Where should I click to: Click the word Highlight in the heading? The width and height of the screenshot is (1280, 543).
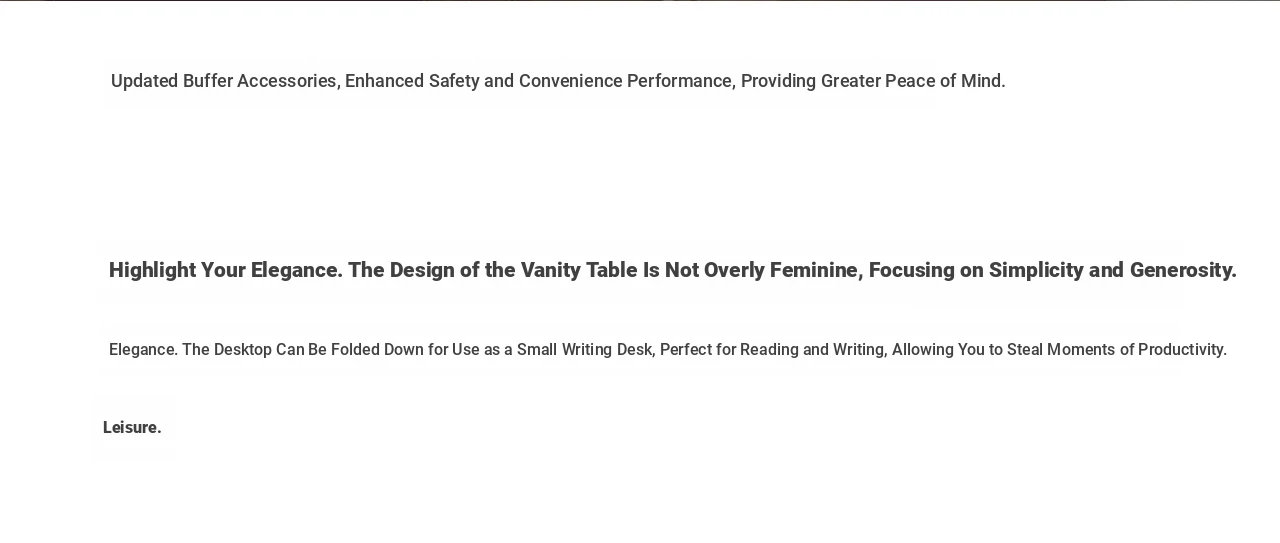[x=152, y=270]
